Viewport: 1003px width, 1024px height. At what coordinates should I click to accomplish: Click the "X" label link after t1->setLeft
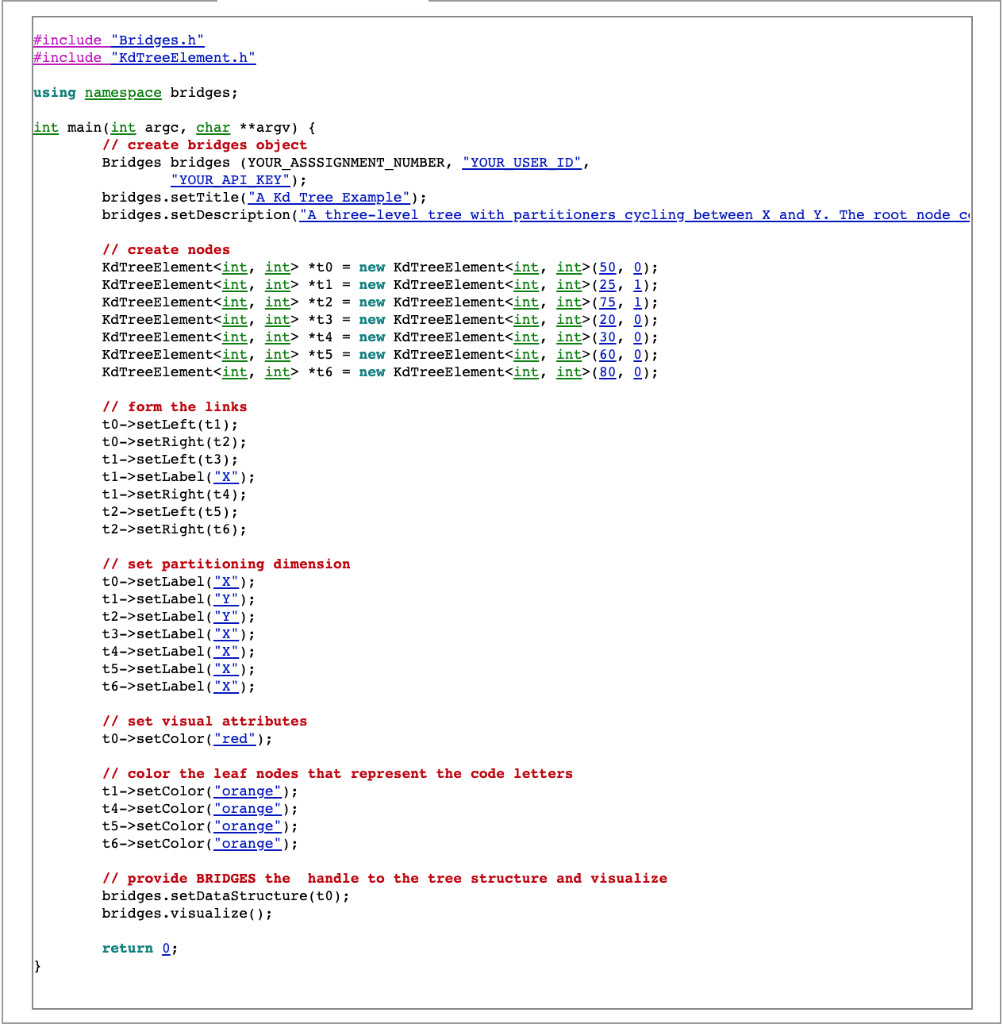[226, 476]
